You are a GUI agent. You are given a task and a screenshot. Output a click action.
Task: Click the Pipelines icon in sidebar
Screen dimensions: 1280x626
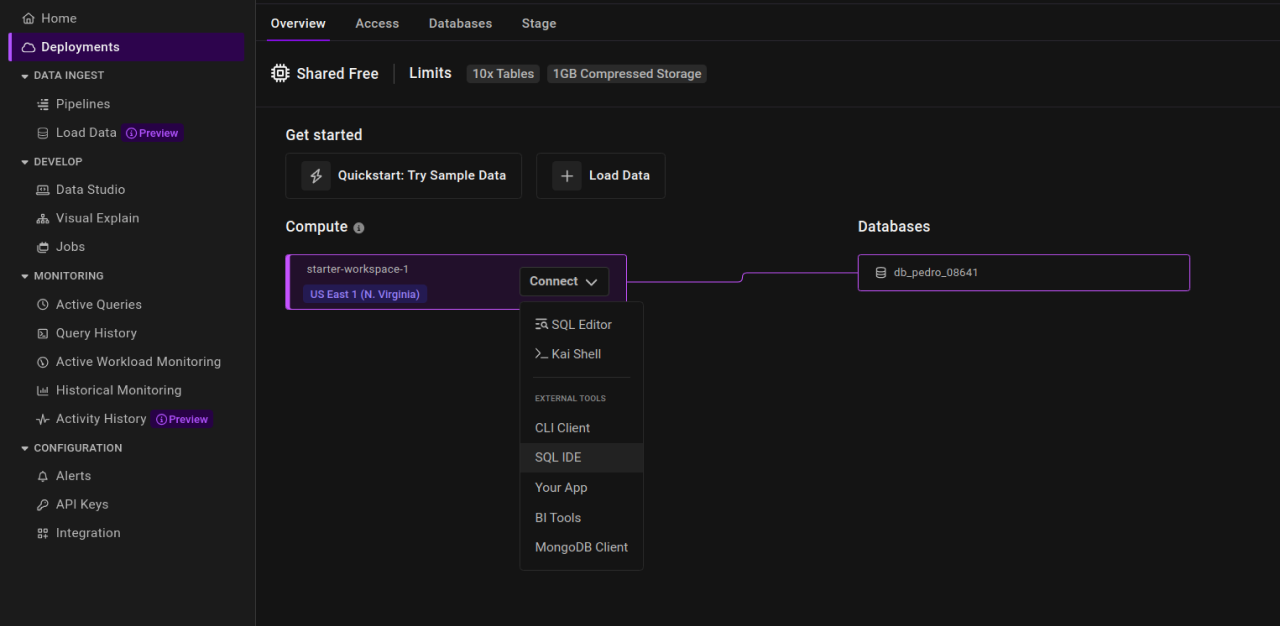(42, 104)
